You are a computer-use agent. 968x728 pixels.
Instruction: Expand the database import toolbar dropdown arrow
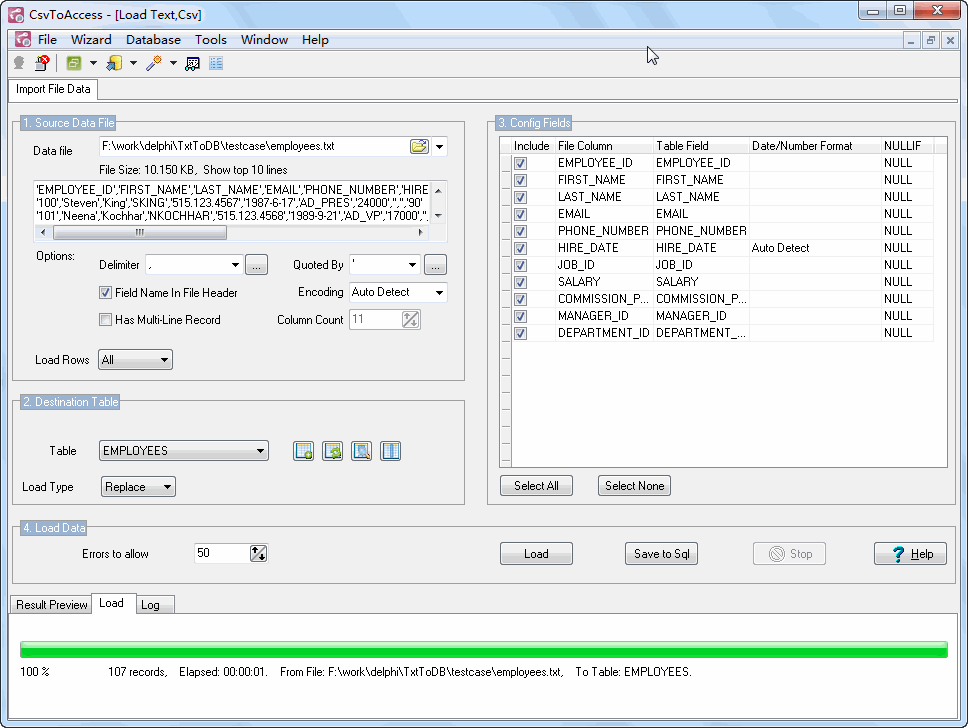click(133, 63)
